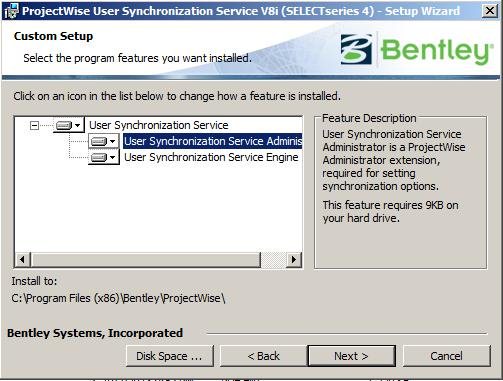The image size is (503, 381).
Task: Click the drive icon for the root feature
Action: click(x=64, y=125)
